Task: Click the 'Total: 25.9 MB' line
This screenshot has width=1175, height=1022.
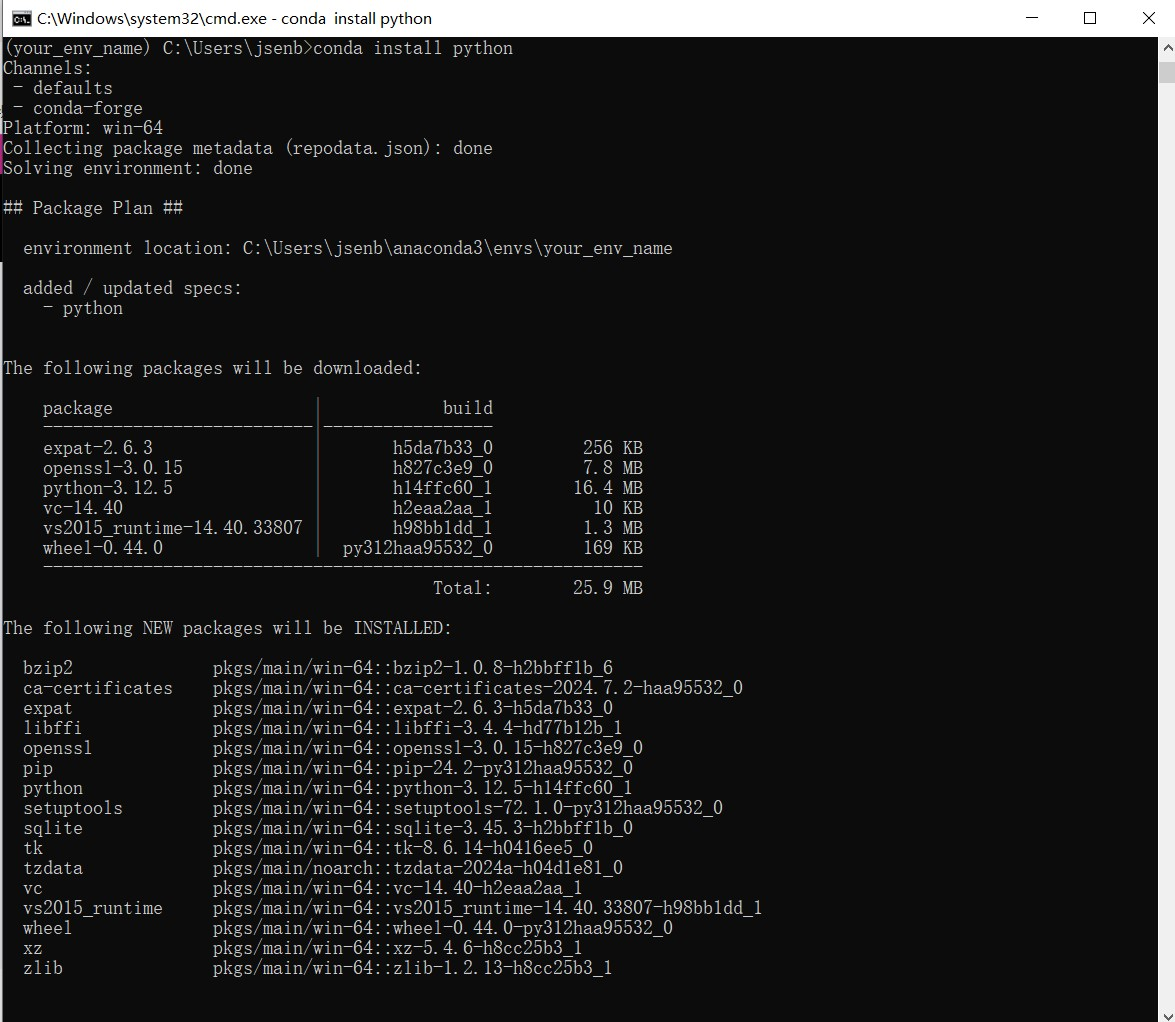Action: pyautogui.click(x=537, y=588)
